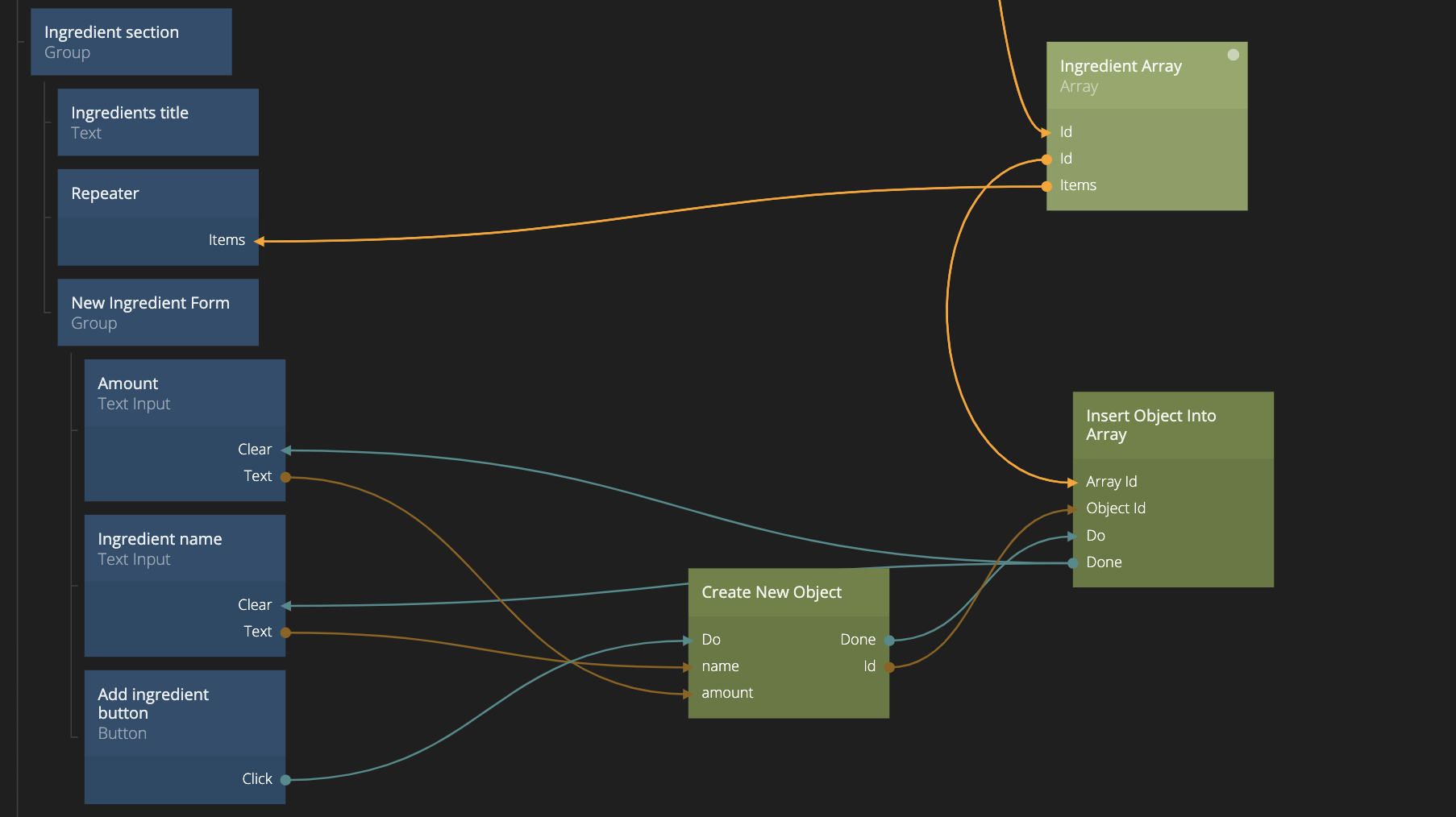Screen dimensions: 1456x817
Task: Click the status dot on Ingredient Array node
Action: [x=1233, y=55]
